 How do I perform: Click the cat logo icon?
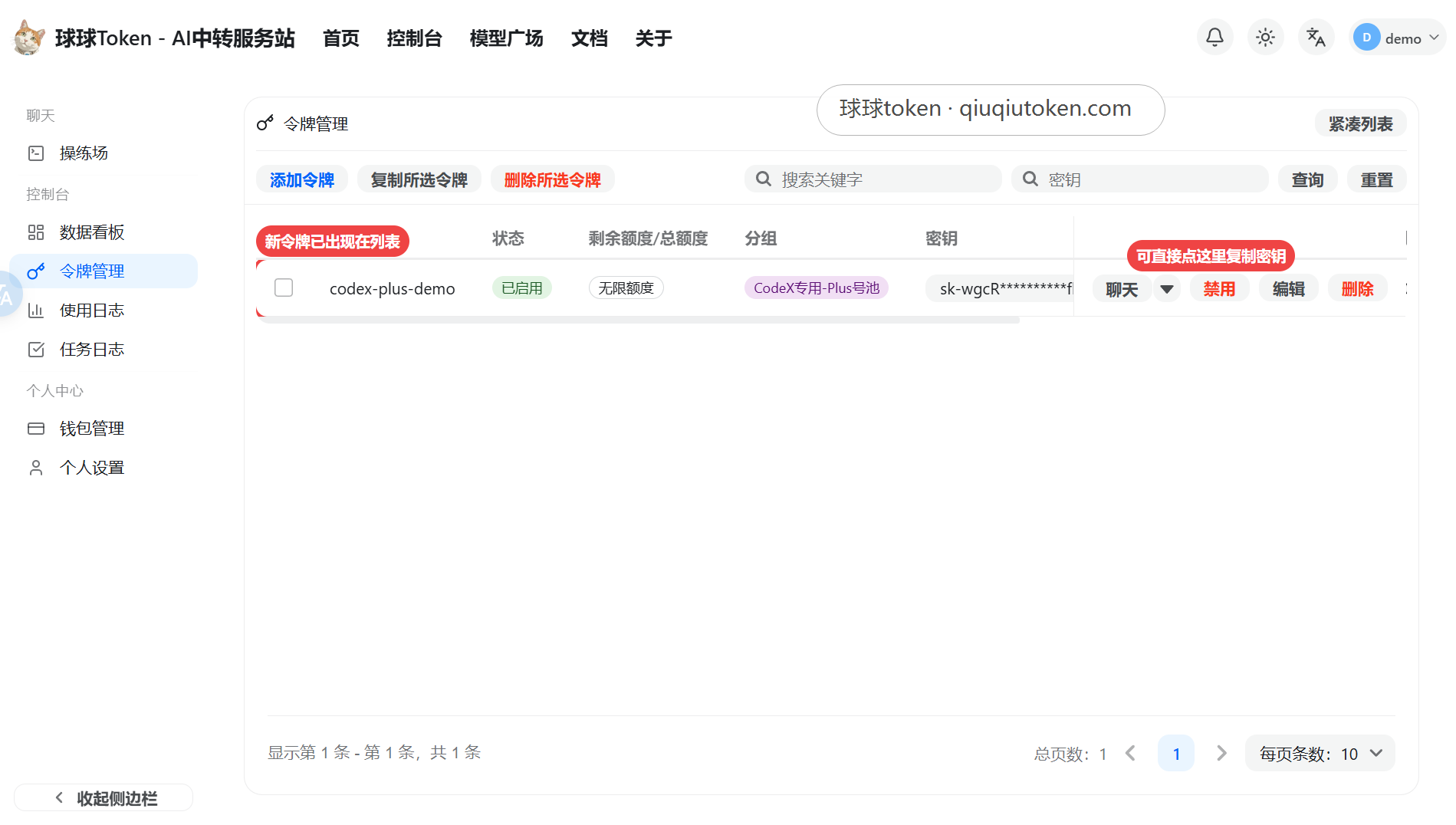29,38
